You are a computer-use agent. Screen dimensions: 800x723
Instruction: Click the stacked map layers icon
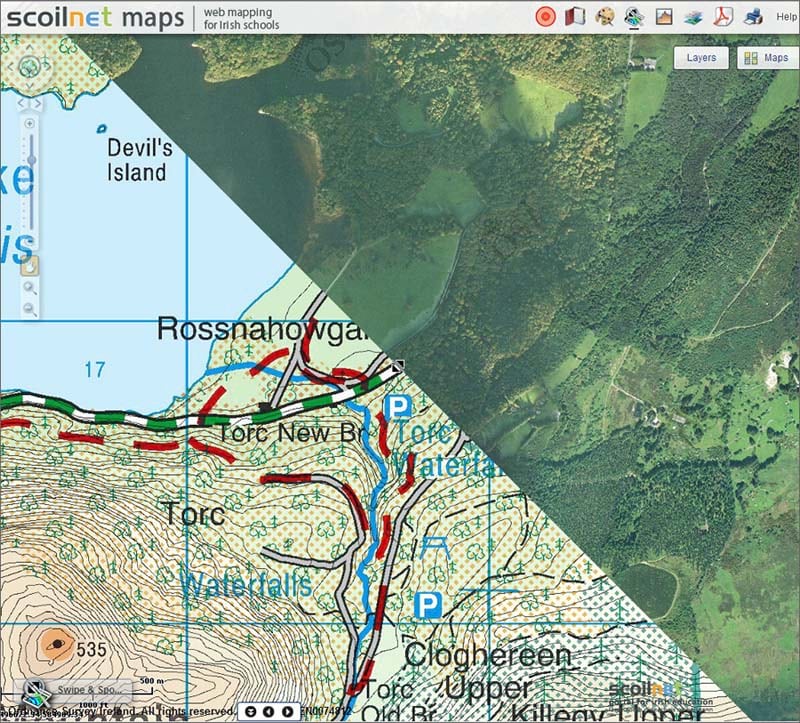[693, 17]
